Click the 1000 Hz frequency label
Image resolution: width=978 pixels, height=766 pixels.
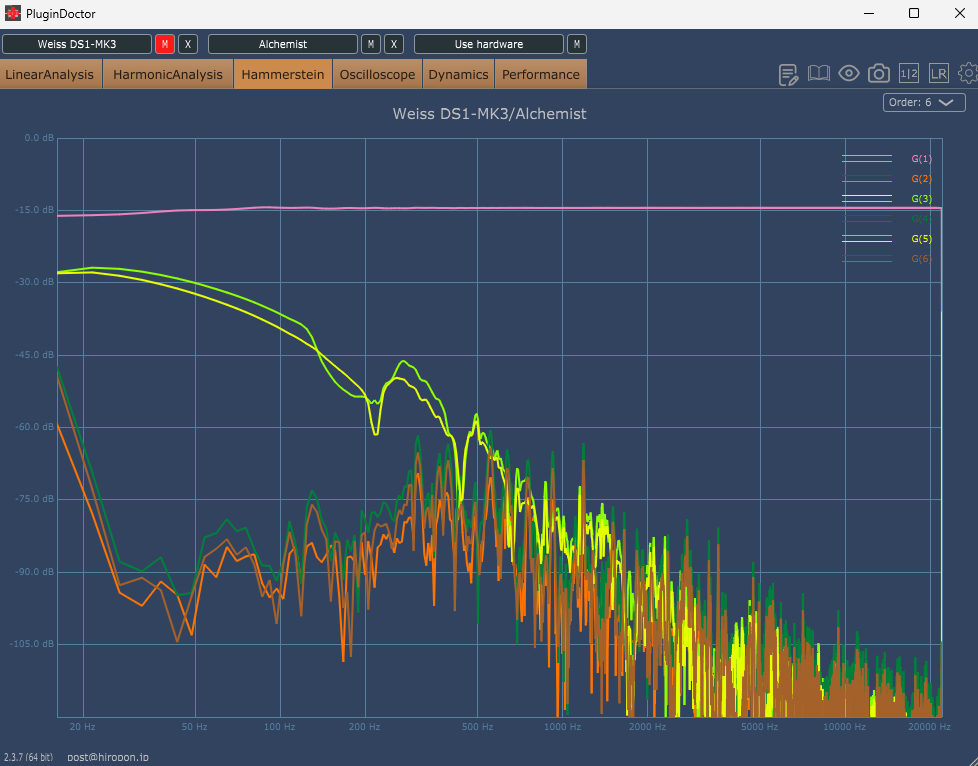click(563, 727)
